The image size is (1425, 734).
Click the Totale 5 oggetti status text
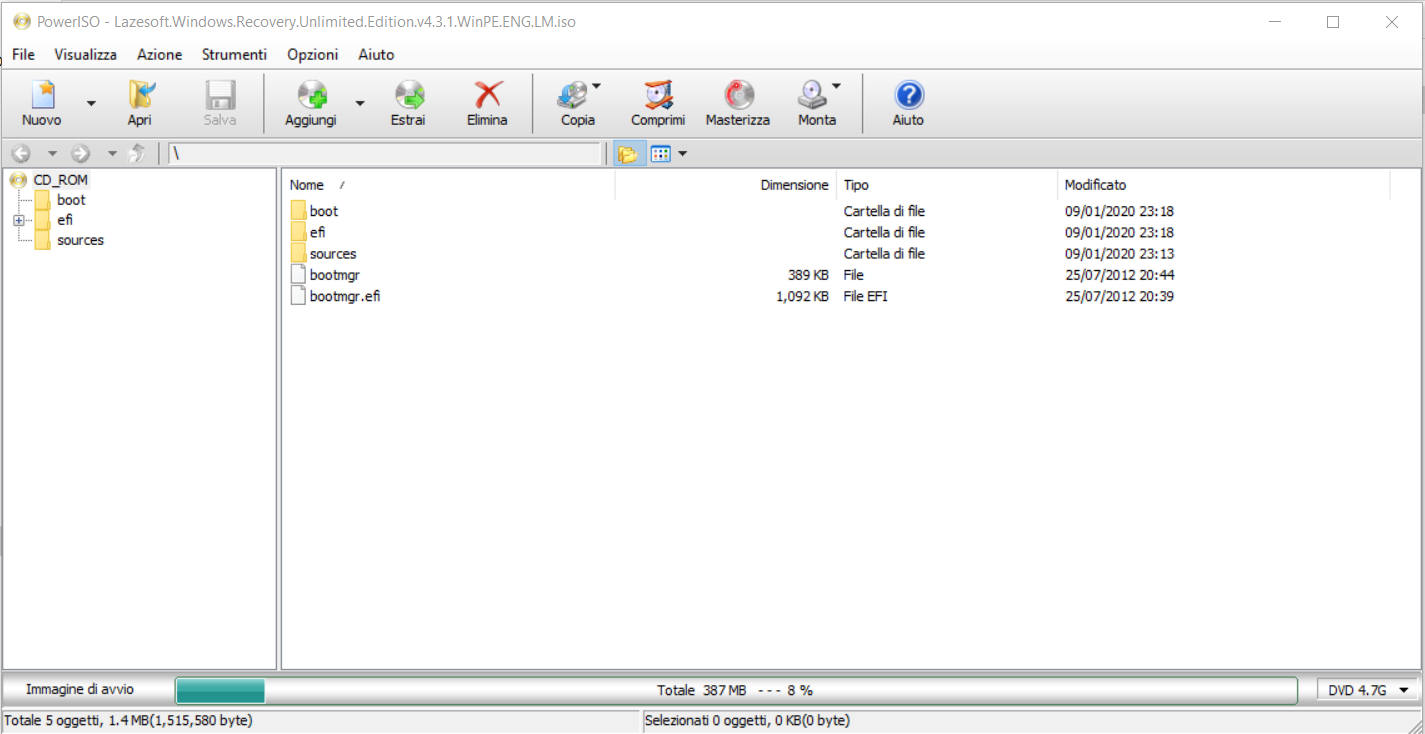point(128,720)
